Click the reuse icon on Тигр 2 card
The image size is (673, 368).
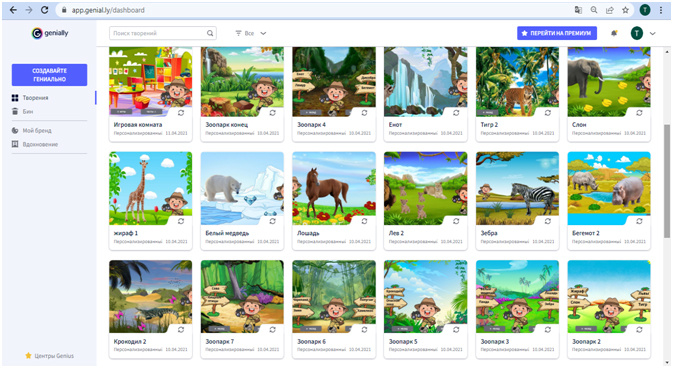click(548, 113)
